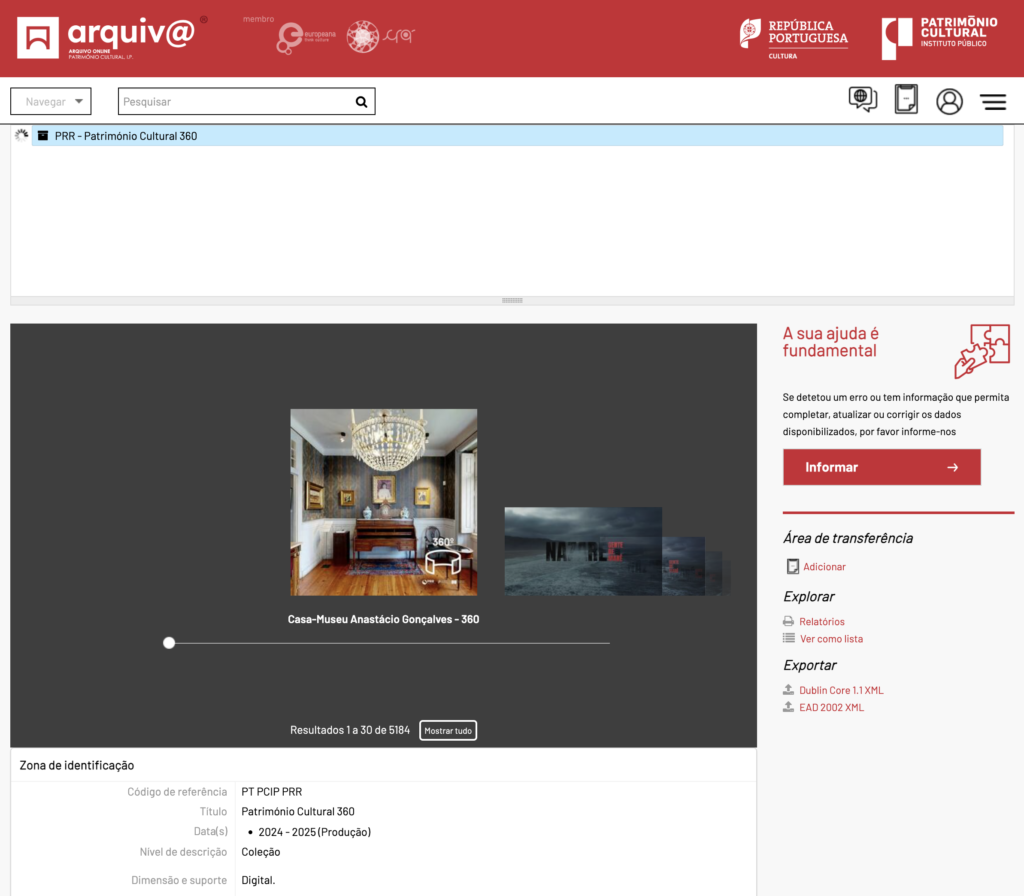Click into the Pesquisar search field
1024x896 pixels.
click(235, 101)
